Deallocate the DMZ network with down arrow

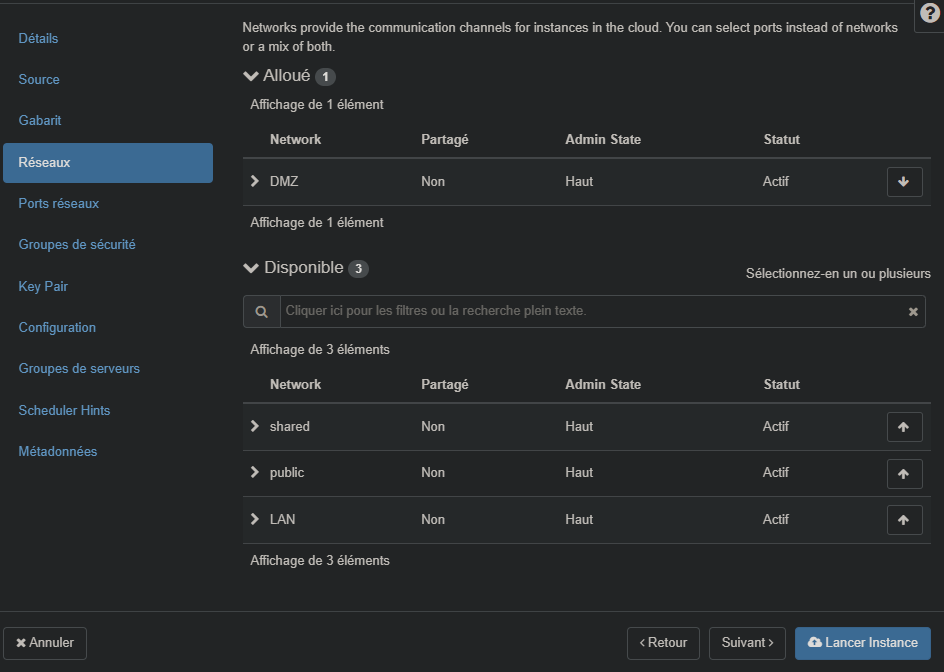click(x=904, y=182)
